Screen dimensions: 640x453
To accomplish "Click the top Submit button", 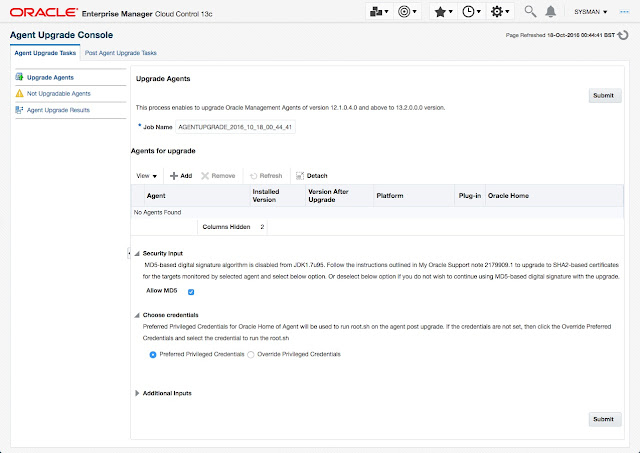I will point(604,95).
